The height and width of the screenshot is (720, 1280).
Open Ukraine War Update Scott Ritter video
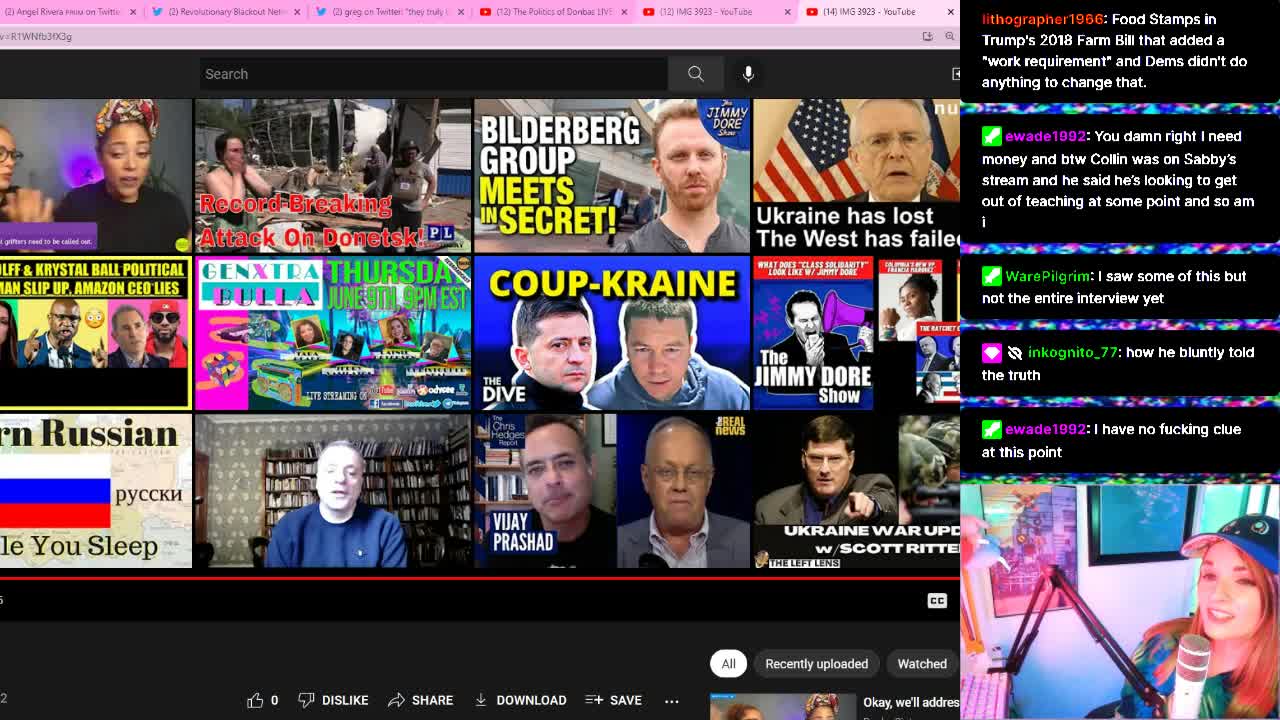(x=856, y=491)
